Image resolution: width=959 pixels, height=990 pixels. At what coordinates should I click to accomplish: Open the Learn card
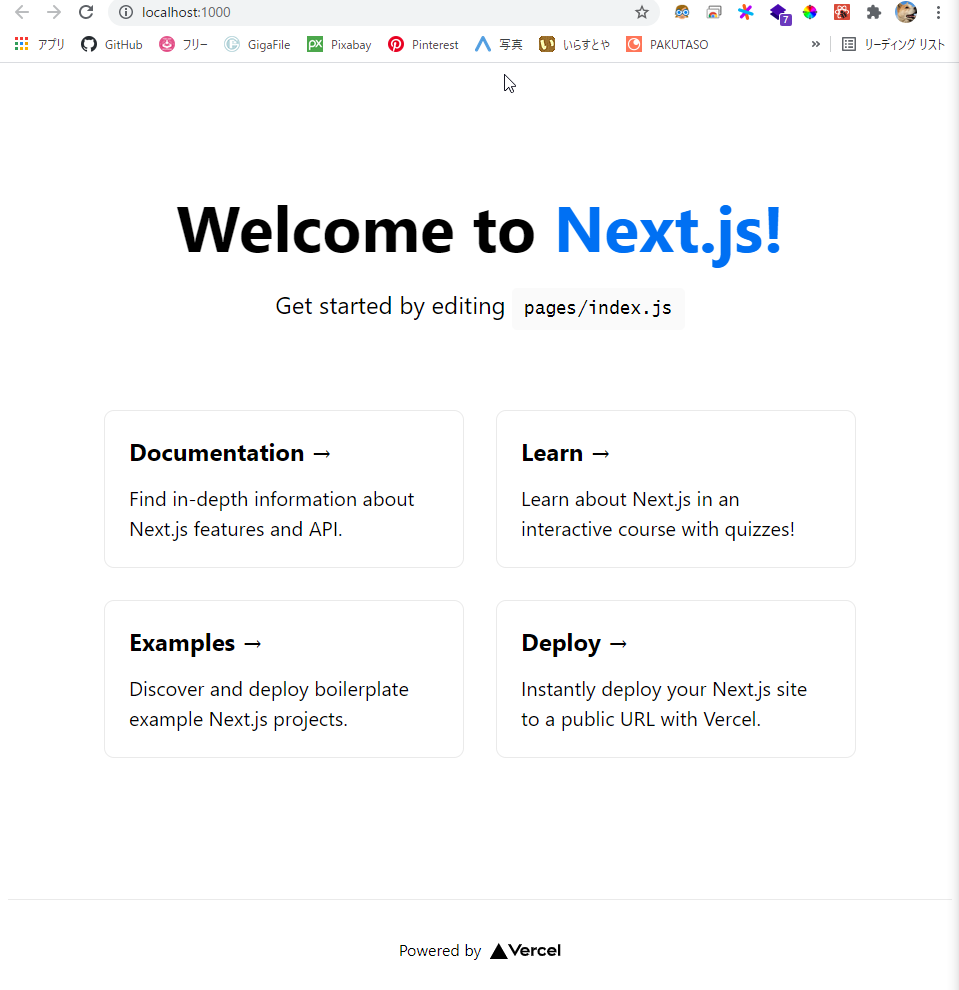click(676, 489)
